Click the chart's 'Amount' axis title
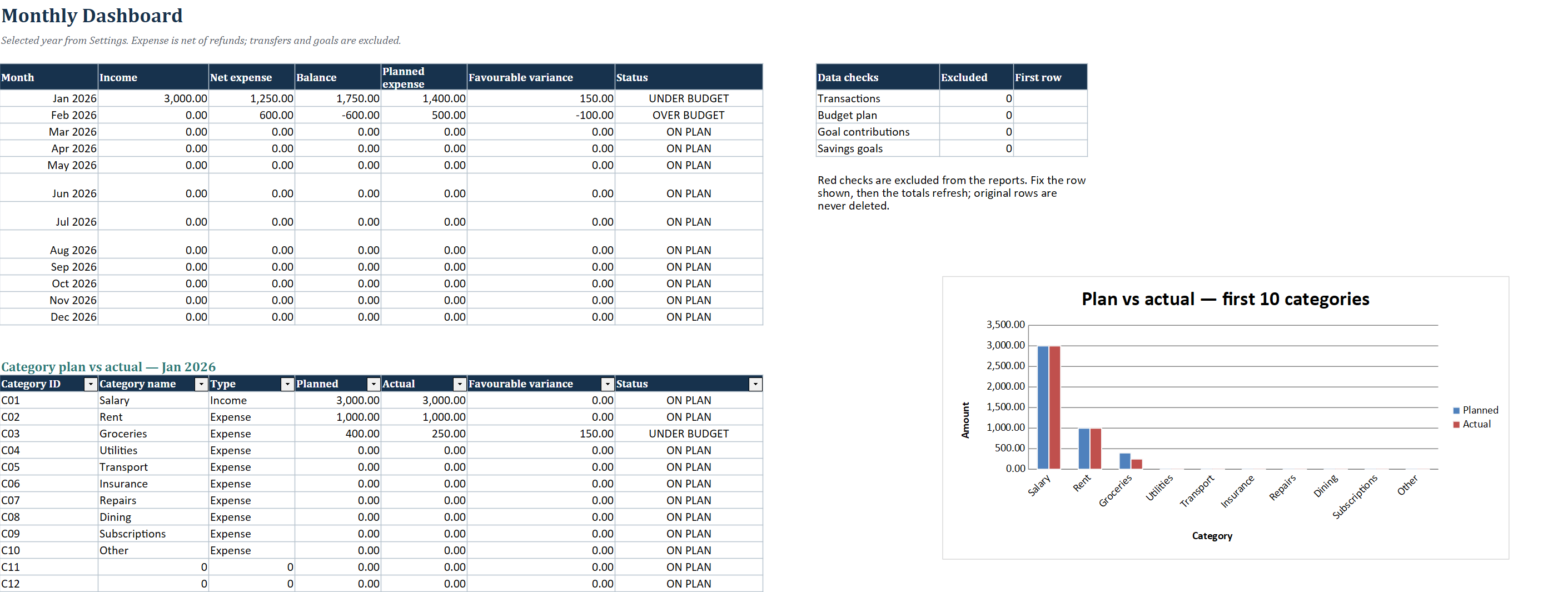Viewport: 1568px width, 592px height. pyautogui.click(x=965, y=420)
